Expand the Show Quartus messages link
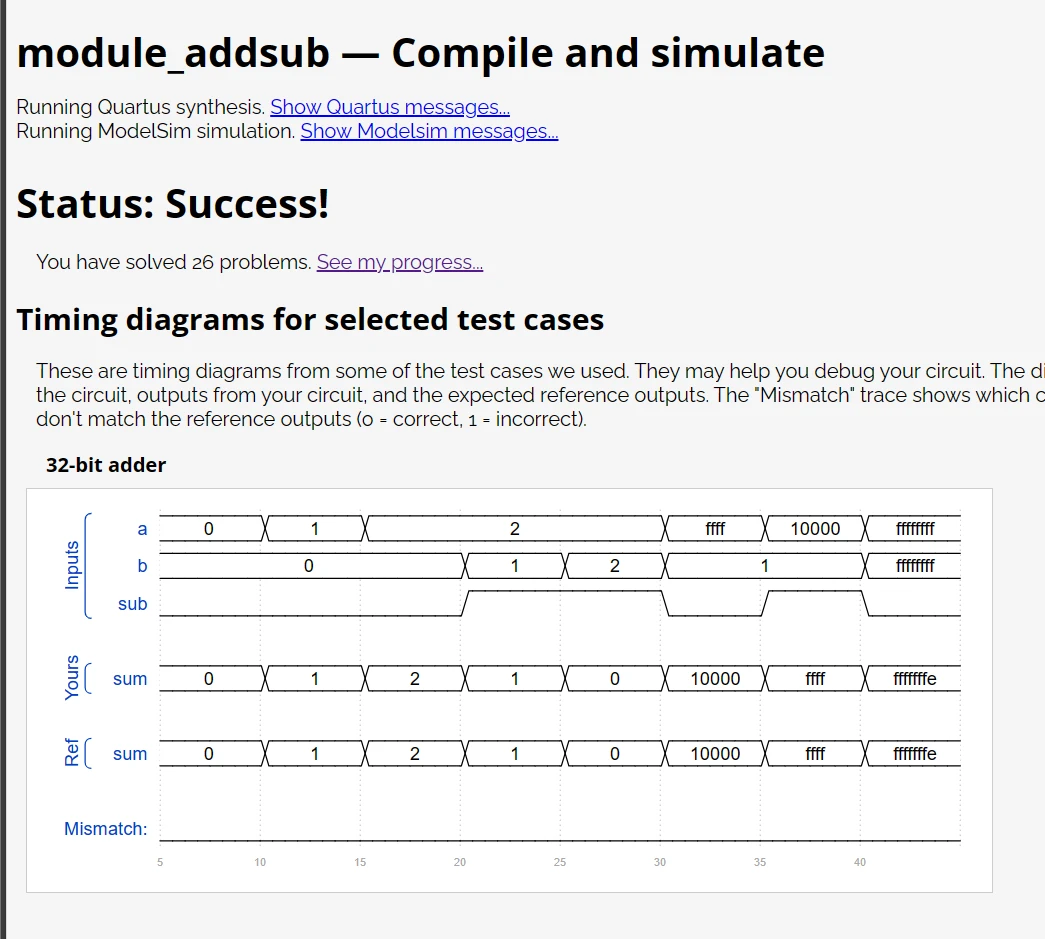The width and height of the screenshot is (1045, 939). (x=389, y=107)
